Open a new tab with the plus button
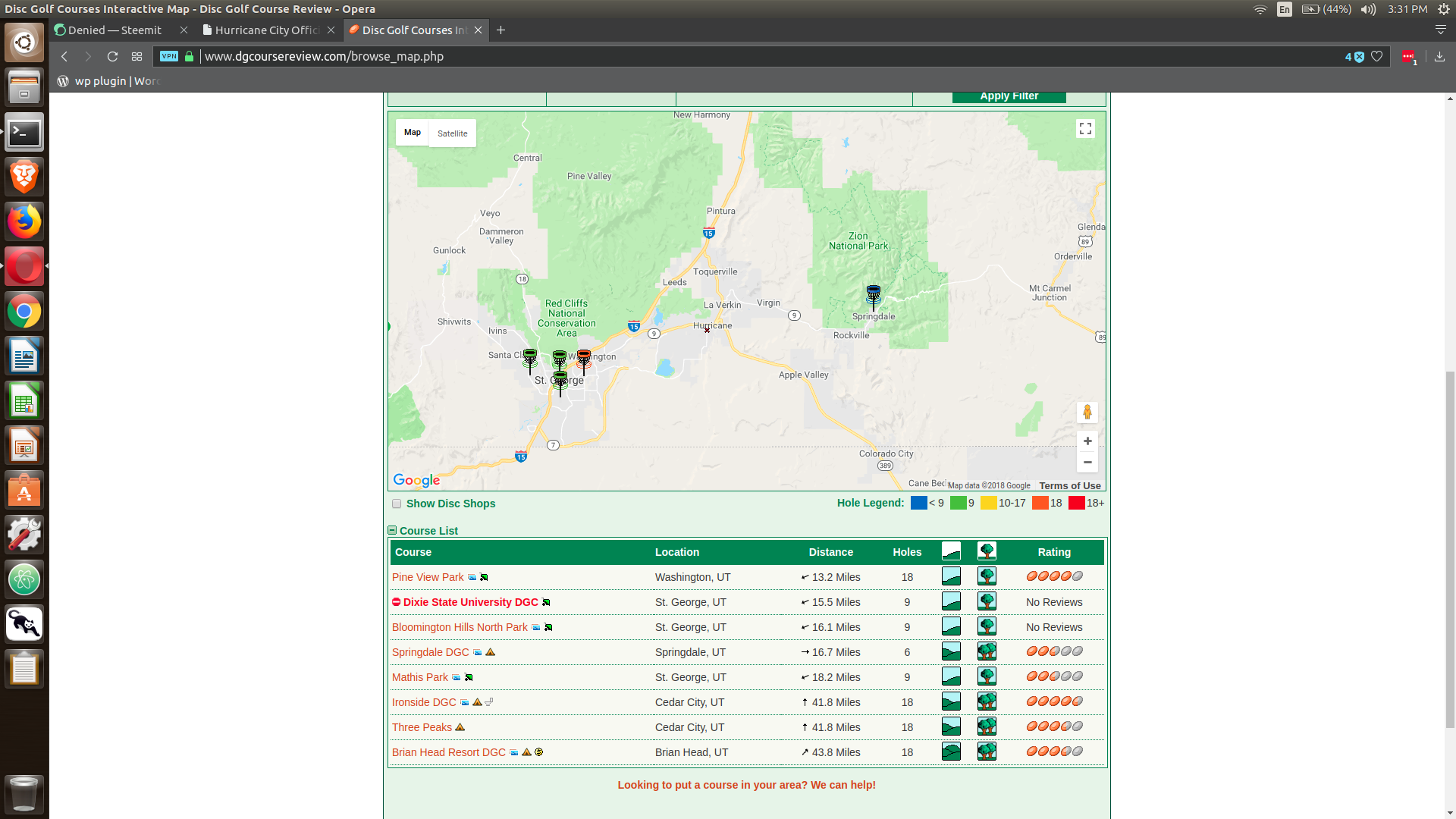The height and width of the screenshot is (819, 1456). click(x=500, y=30)
